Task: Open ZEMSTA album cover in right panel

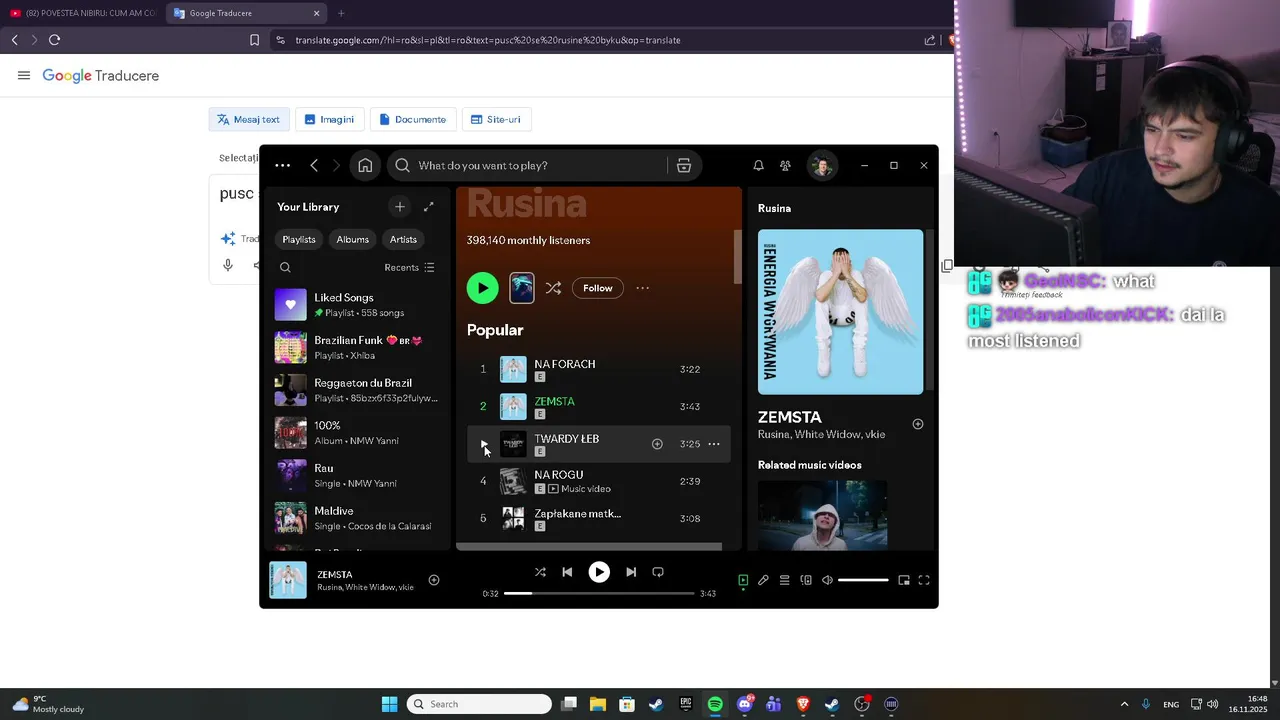Action: pos(841,312)
